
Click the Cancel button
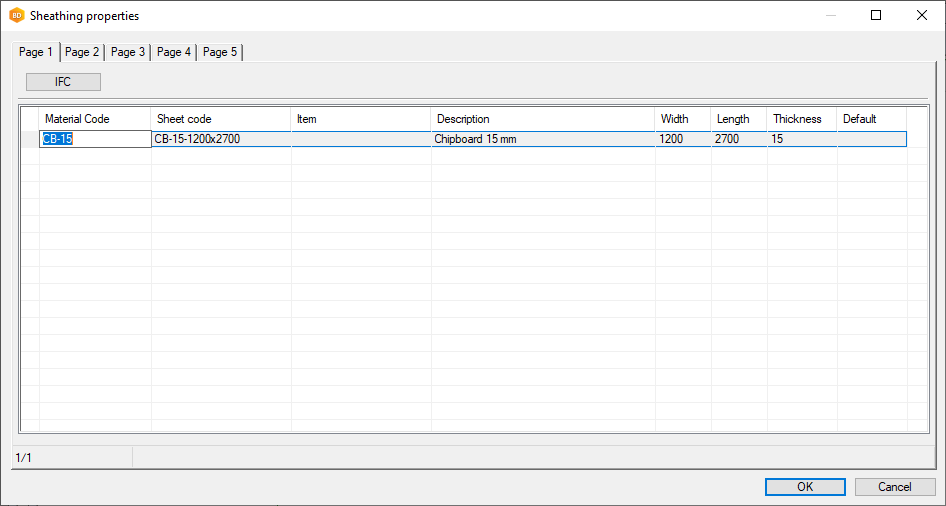pos(894,487)
